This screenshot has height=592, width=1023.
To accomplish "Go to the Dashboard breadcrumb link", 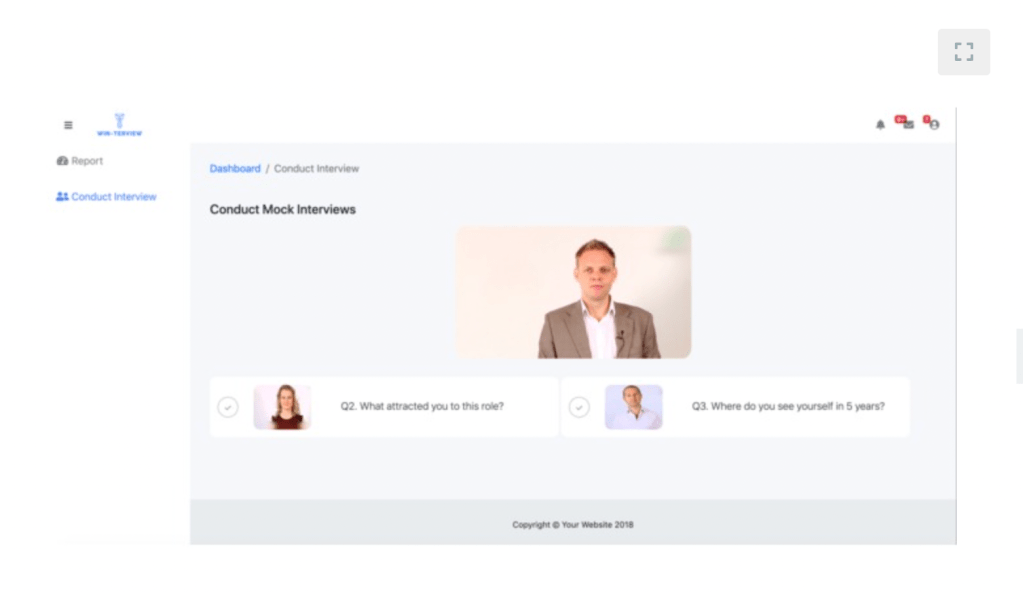I will (x=235, y=168).
